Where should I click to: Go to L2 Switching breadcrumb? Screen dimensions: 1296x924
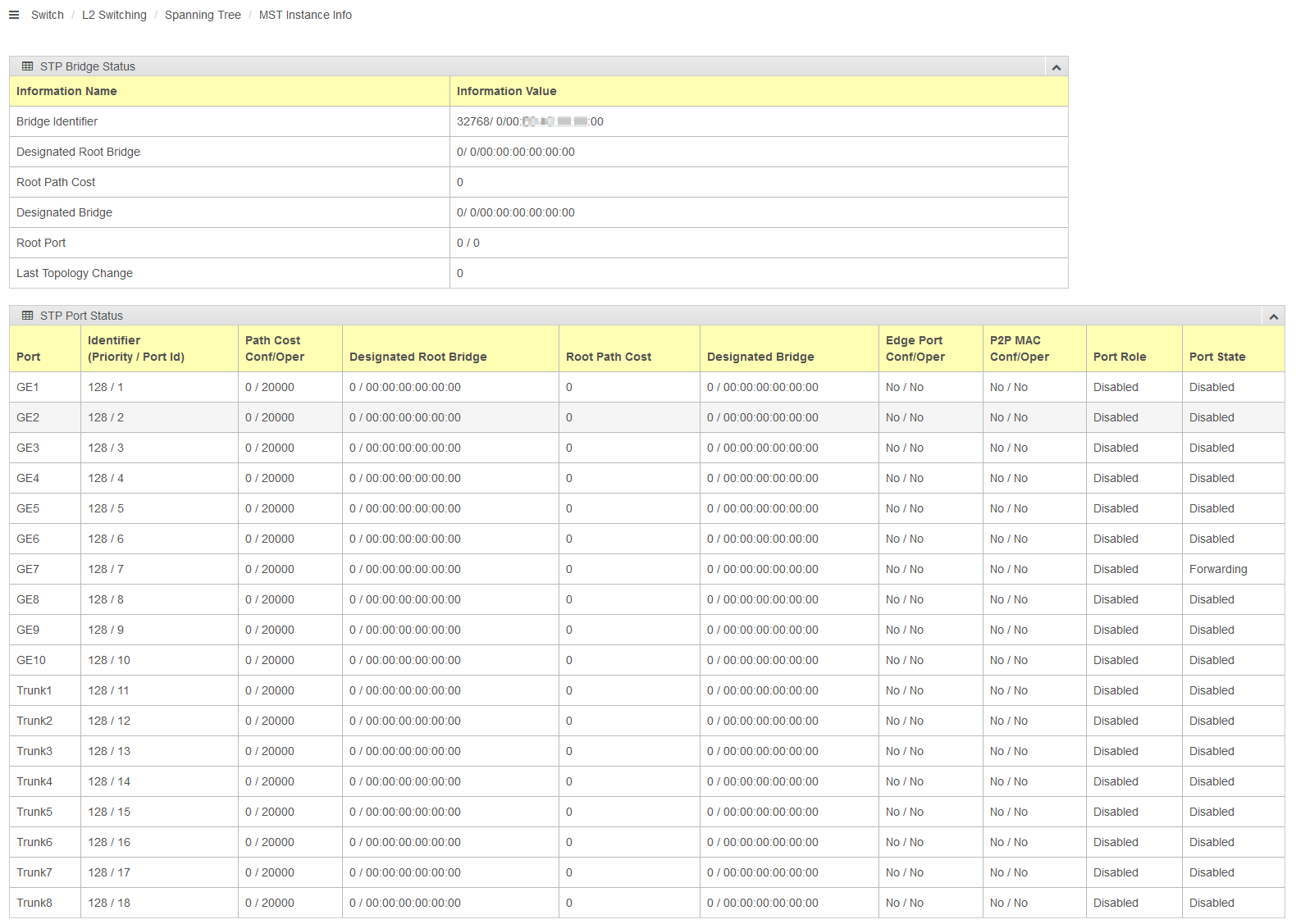pyautogui.click(x=114, y=15)
